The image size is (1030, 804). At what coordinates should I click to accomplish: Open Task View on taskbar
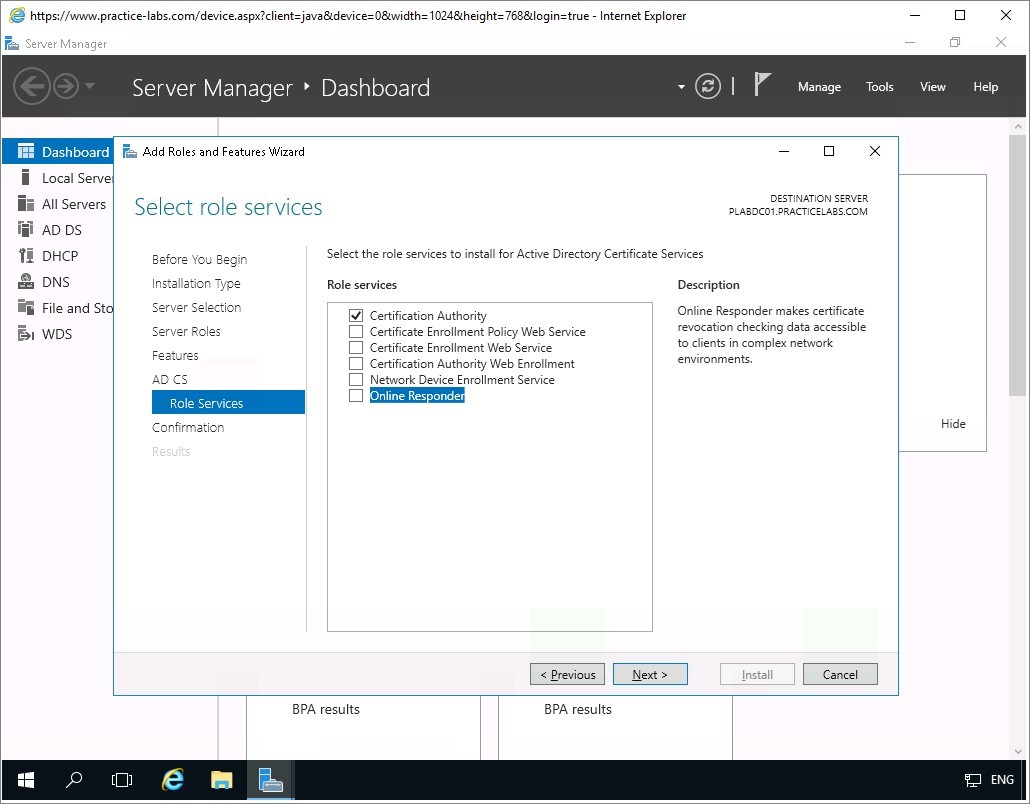point(122,780)
